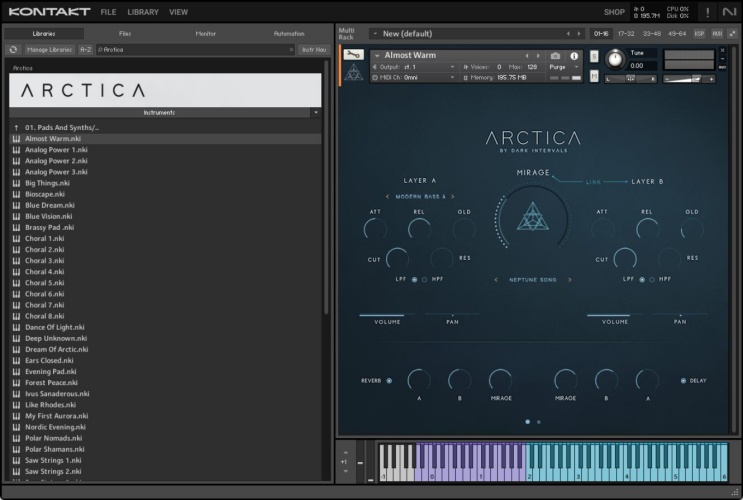Screen dimensions: 743x500
Task: Open the instrument info icon
Action: pyautogui.click(x=574, y=56)
